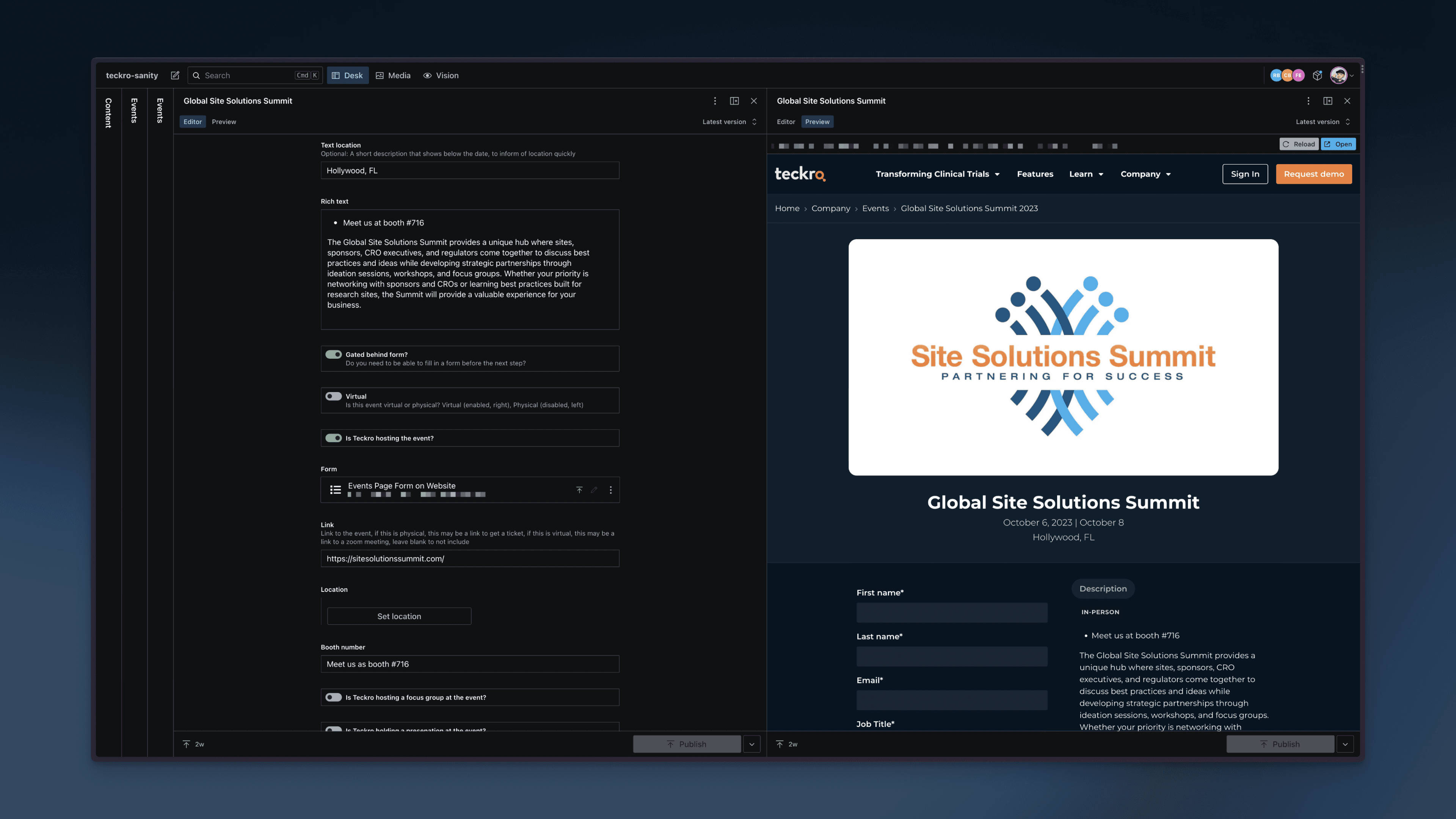Click the orange Request demo button
This screenshot has width=1456, height=819.
1313,174
